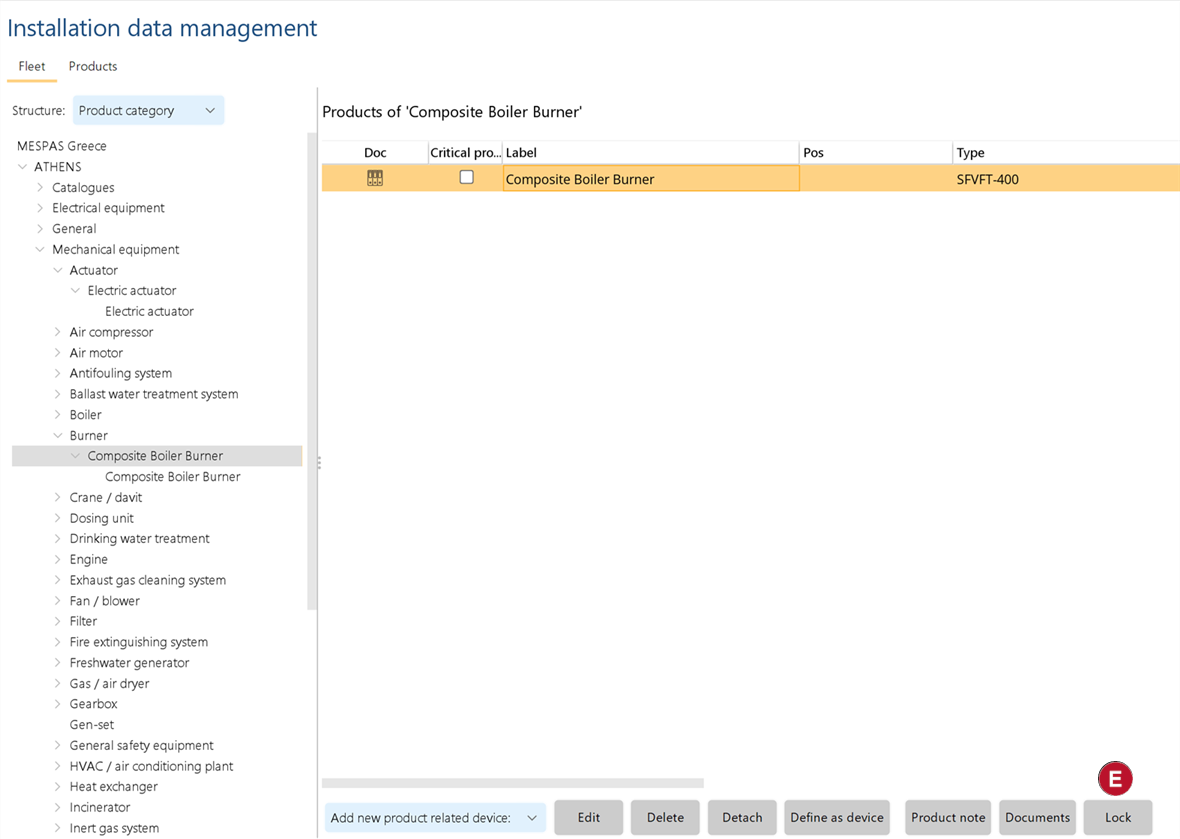1180x839 pixels.
Task: Collapse the ATHENS tree node
Action: 23,167
